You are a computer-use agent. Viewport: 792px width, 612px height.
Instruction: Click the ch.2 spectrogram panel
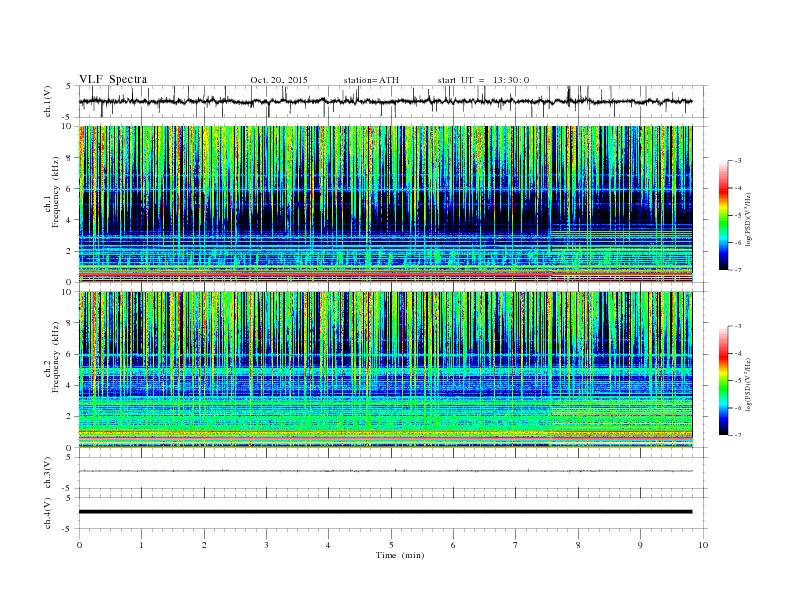(385, 370)
